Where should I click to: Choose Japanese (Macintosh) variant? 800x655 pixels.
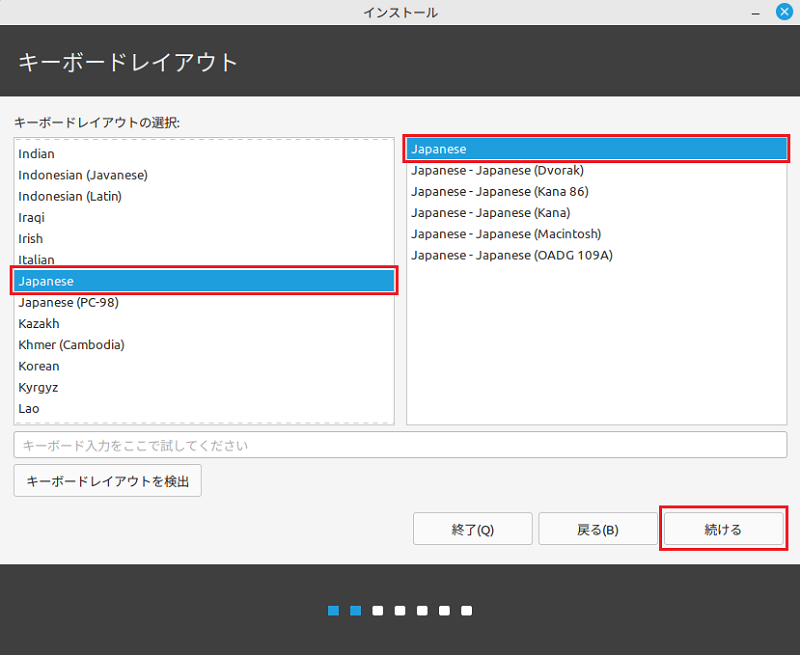(x=596, y=234)
